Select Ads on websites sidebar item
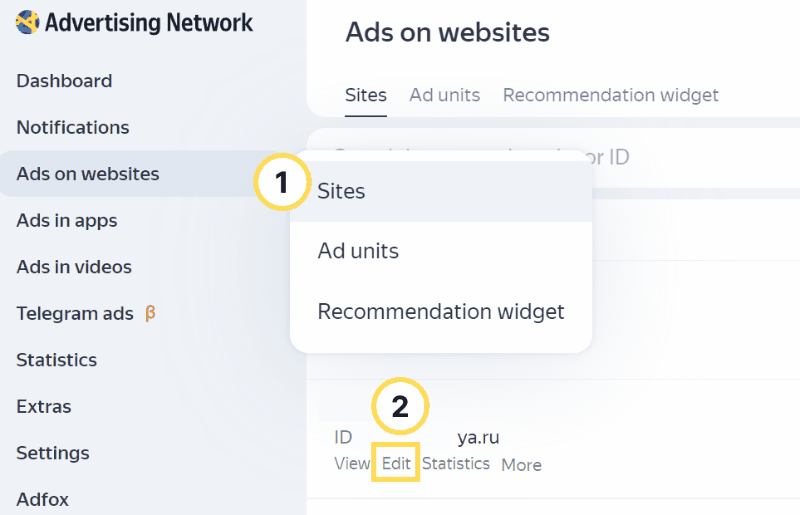800x515 pixels. (88, 174)
